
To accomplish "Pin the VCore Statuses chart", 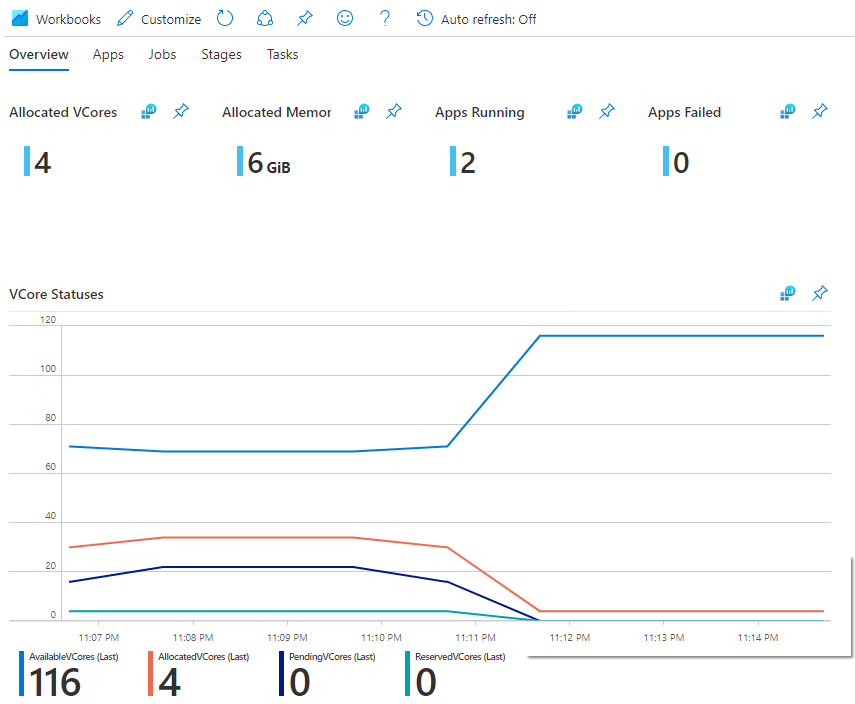I will point(820,293).
